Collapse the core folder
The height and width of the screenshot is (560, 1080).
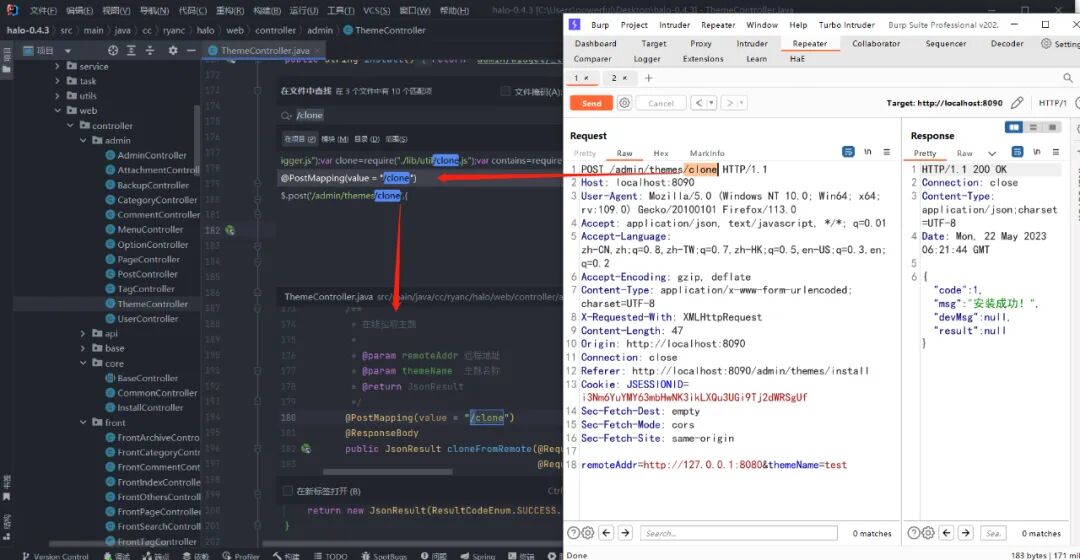click(83, 363)
